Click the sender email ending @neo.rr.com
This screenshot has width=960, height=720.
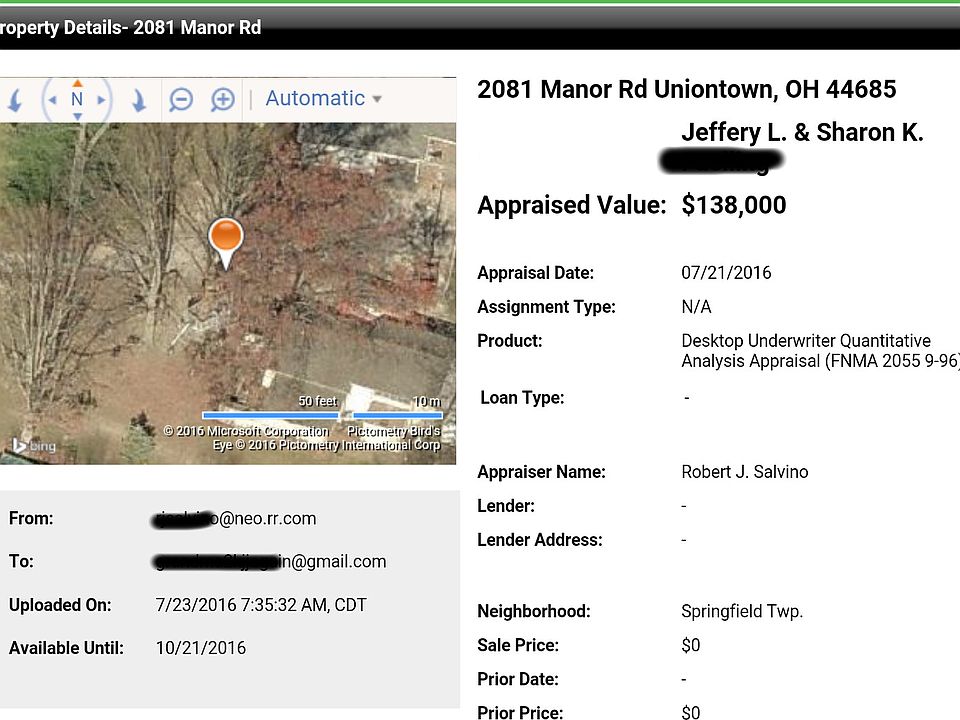234,519
